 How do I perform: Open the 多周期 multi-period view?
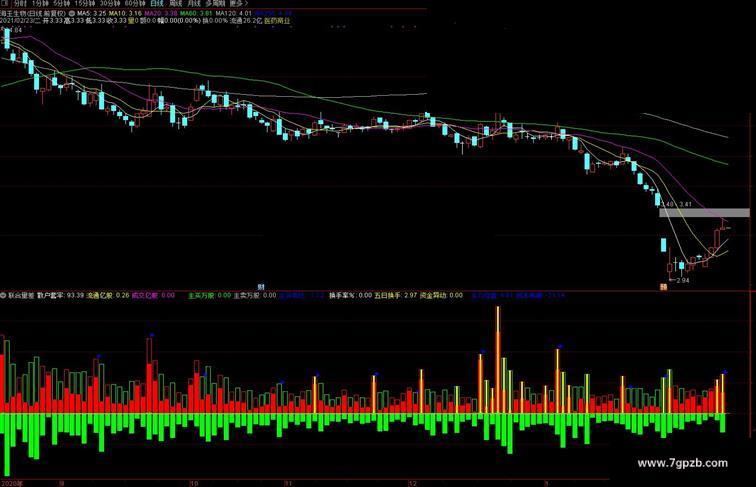(x=216, y=3)
